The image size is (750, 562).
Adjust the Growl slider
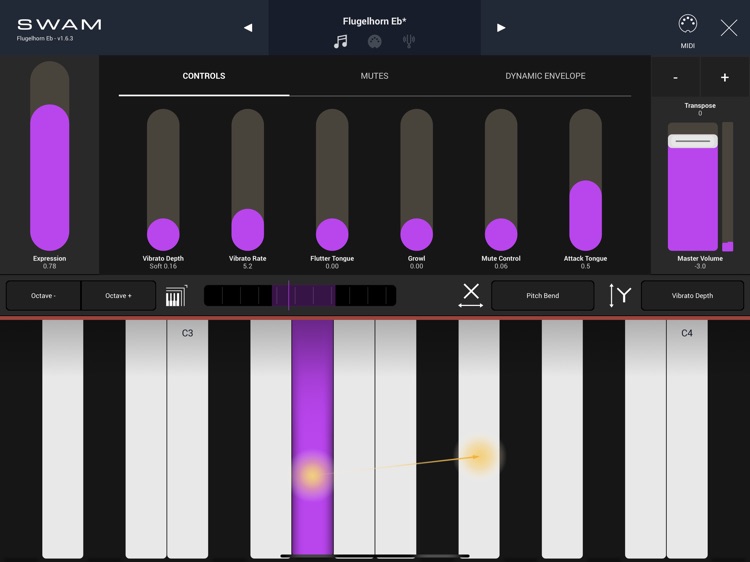[417, 180]
